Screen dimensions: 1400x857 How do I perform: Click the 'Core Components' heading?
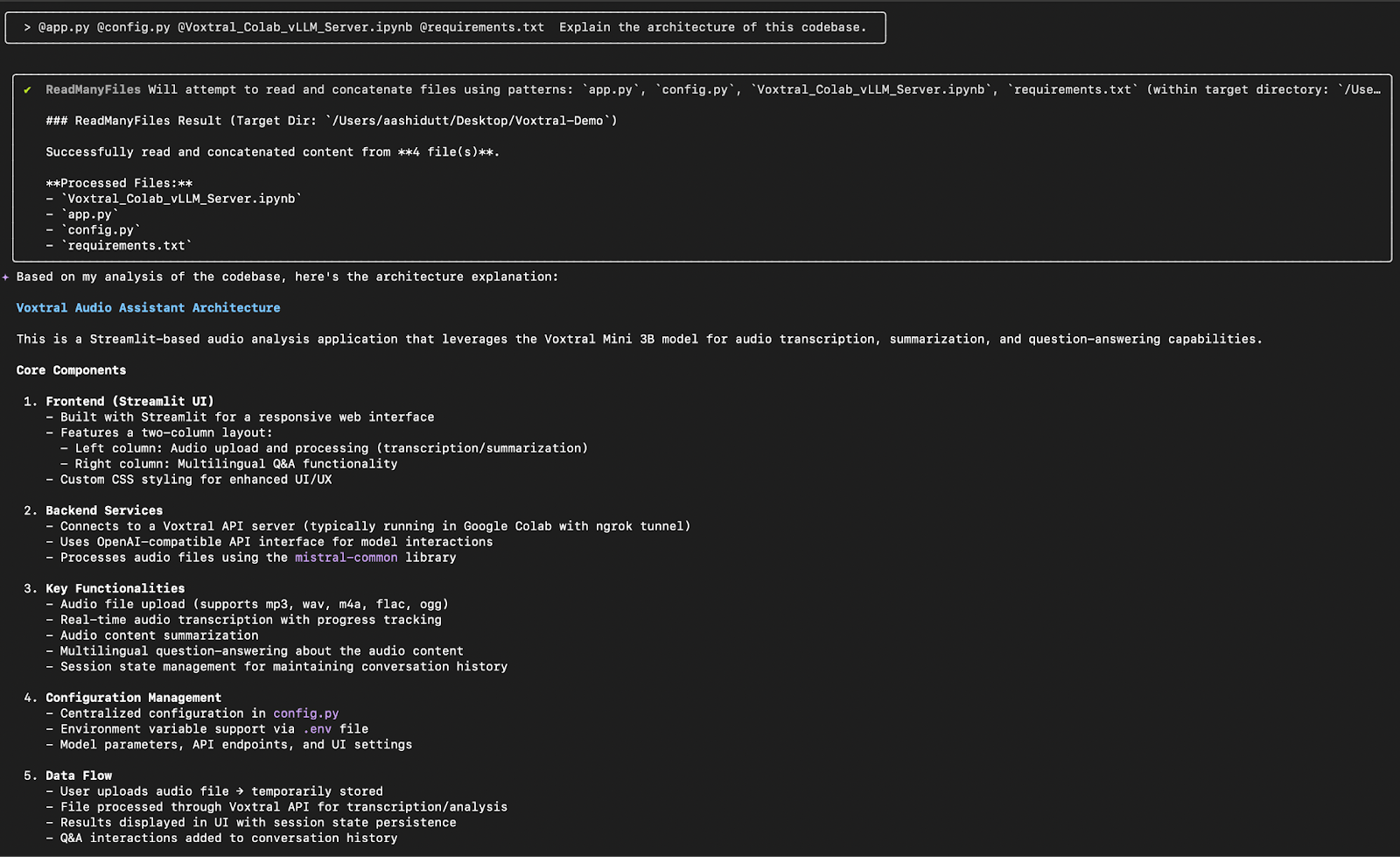tap(71, 370)
